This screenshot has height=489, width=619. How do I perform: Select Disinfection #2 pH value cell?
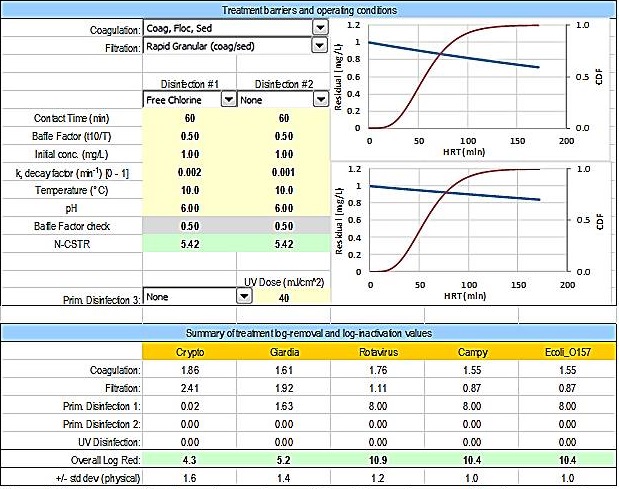click(284, 208)
